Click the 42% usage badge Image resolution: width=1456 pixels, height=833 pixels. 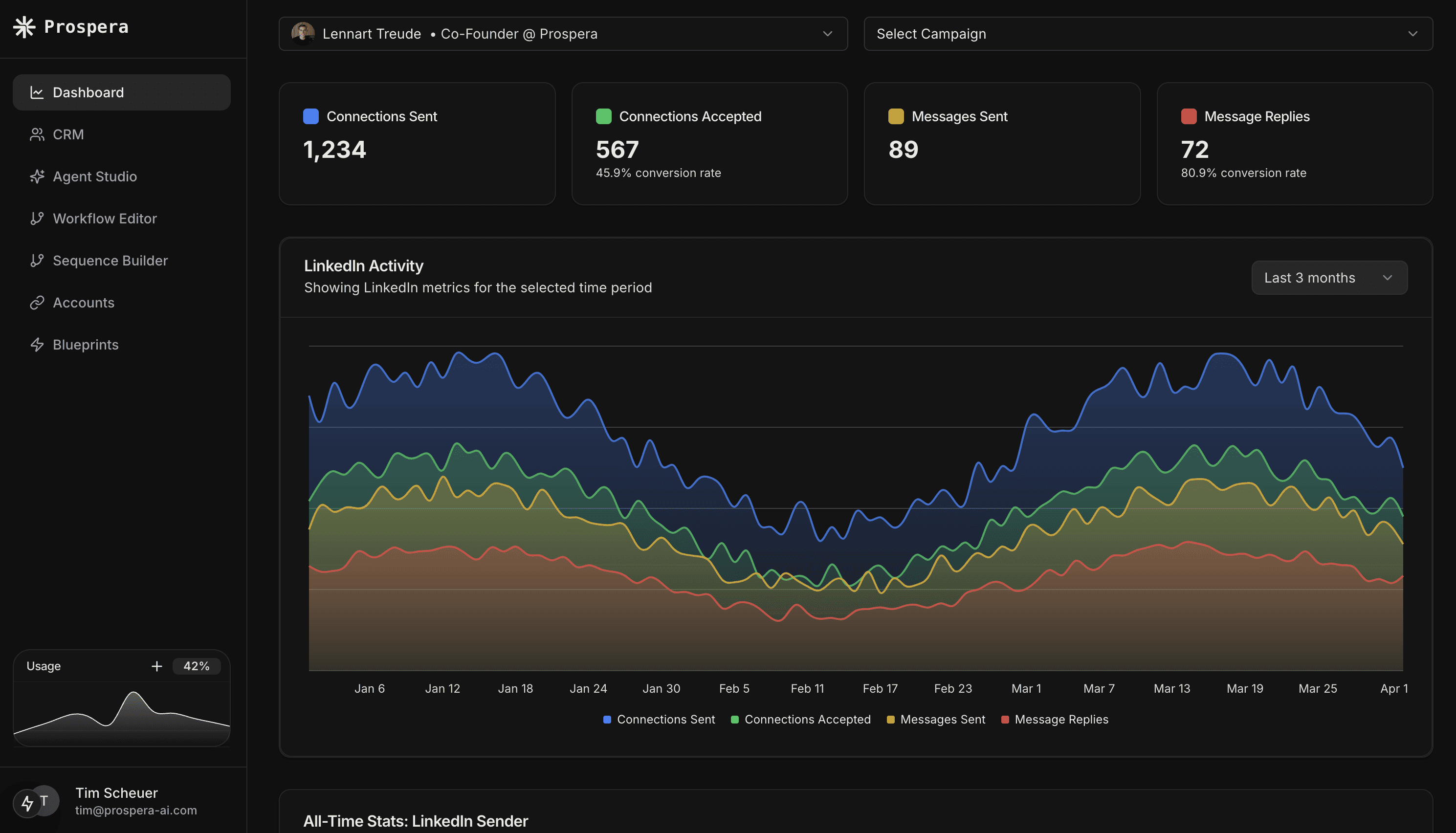click(x=196, y=666)
